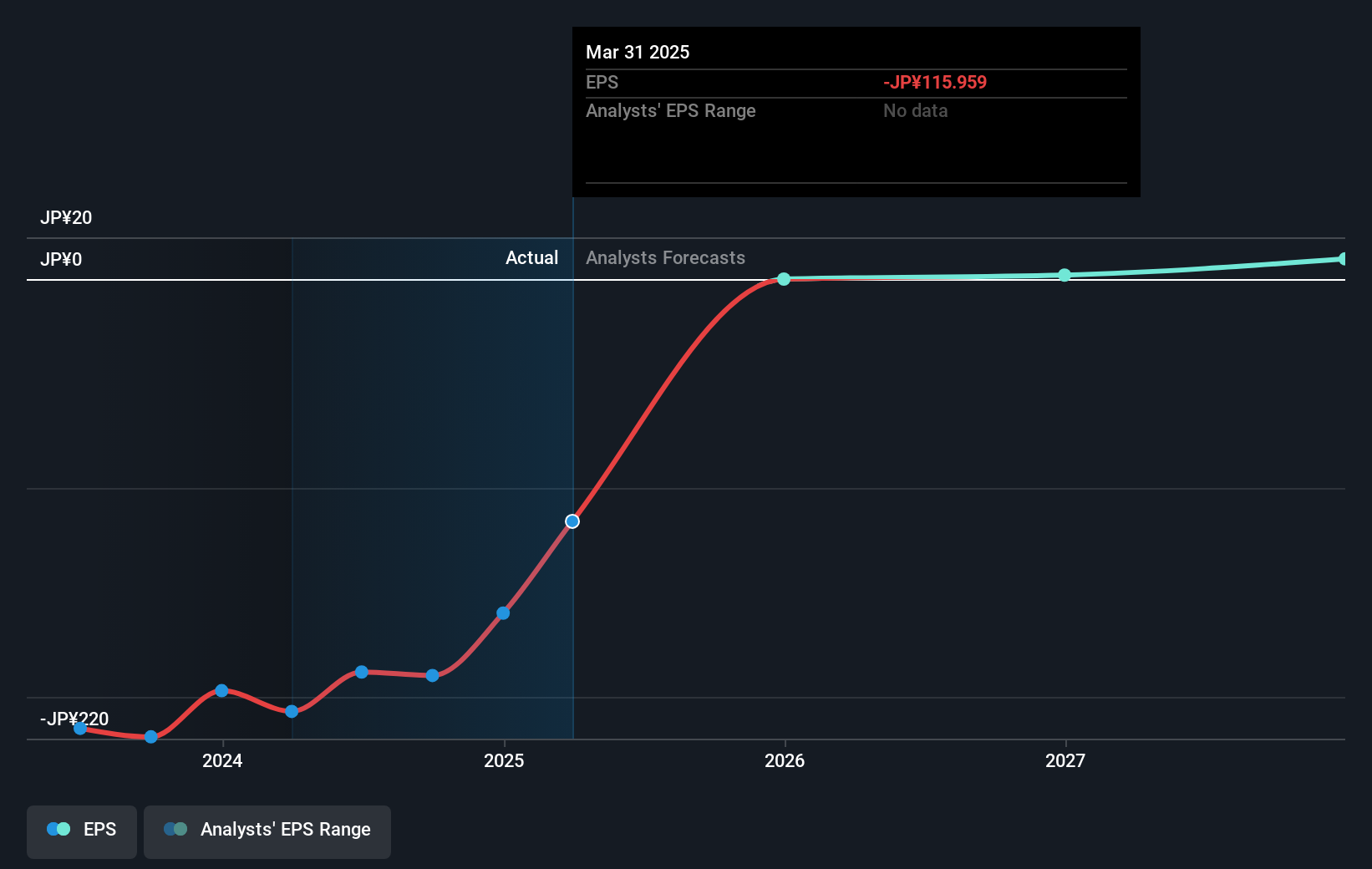Image resolution: width=1372 pixels, height=869 pixels.
Task: Click the 2025 x-axis label
Action: (x=504, y=760)
